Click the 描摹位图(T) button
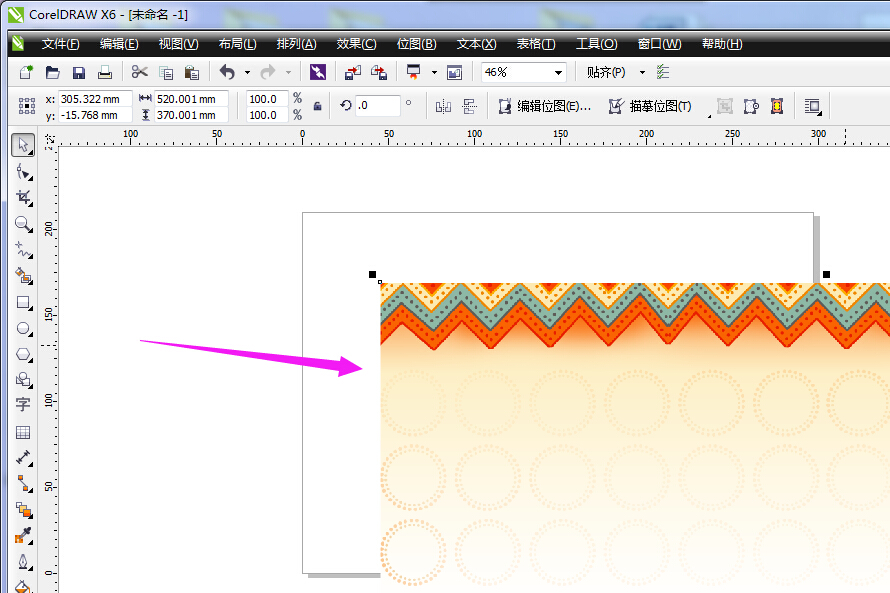This screenshot has width=890, height=593. pos(650,106)
